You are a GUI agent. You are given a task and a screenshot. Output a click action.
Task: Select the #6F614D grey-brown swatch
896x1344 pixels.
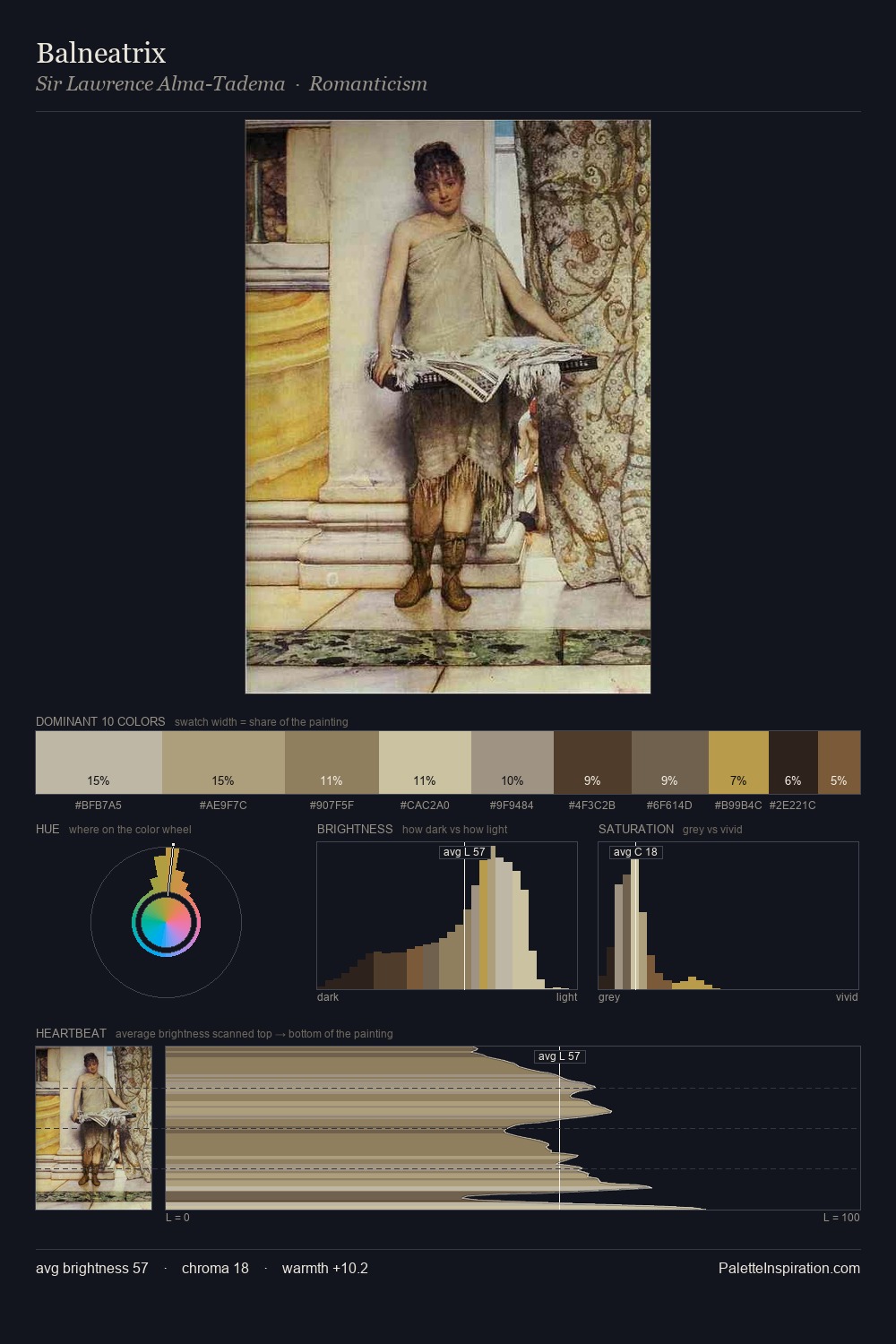point(670,762)
